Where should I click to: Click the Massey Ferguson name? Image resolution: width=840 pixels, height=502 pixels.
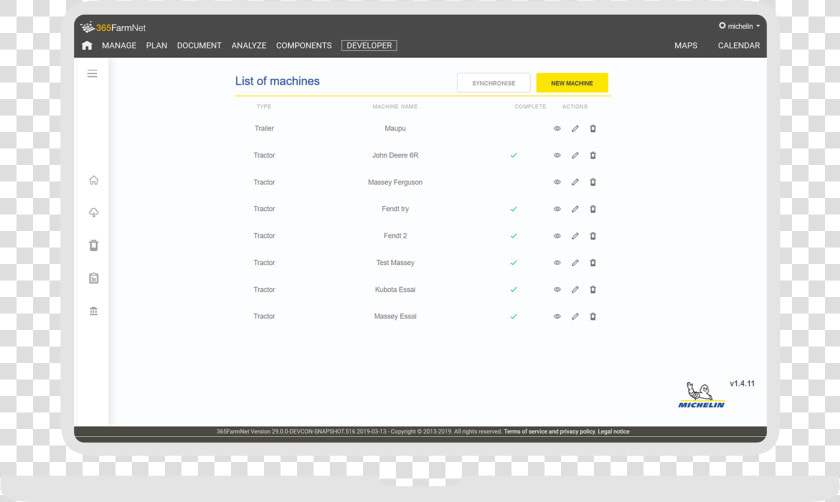(395, 182)
